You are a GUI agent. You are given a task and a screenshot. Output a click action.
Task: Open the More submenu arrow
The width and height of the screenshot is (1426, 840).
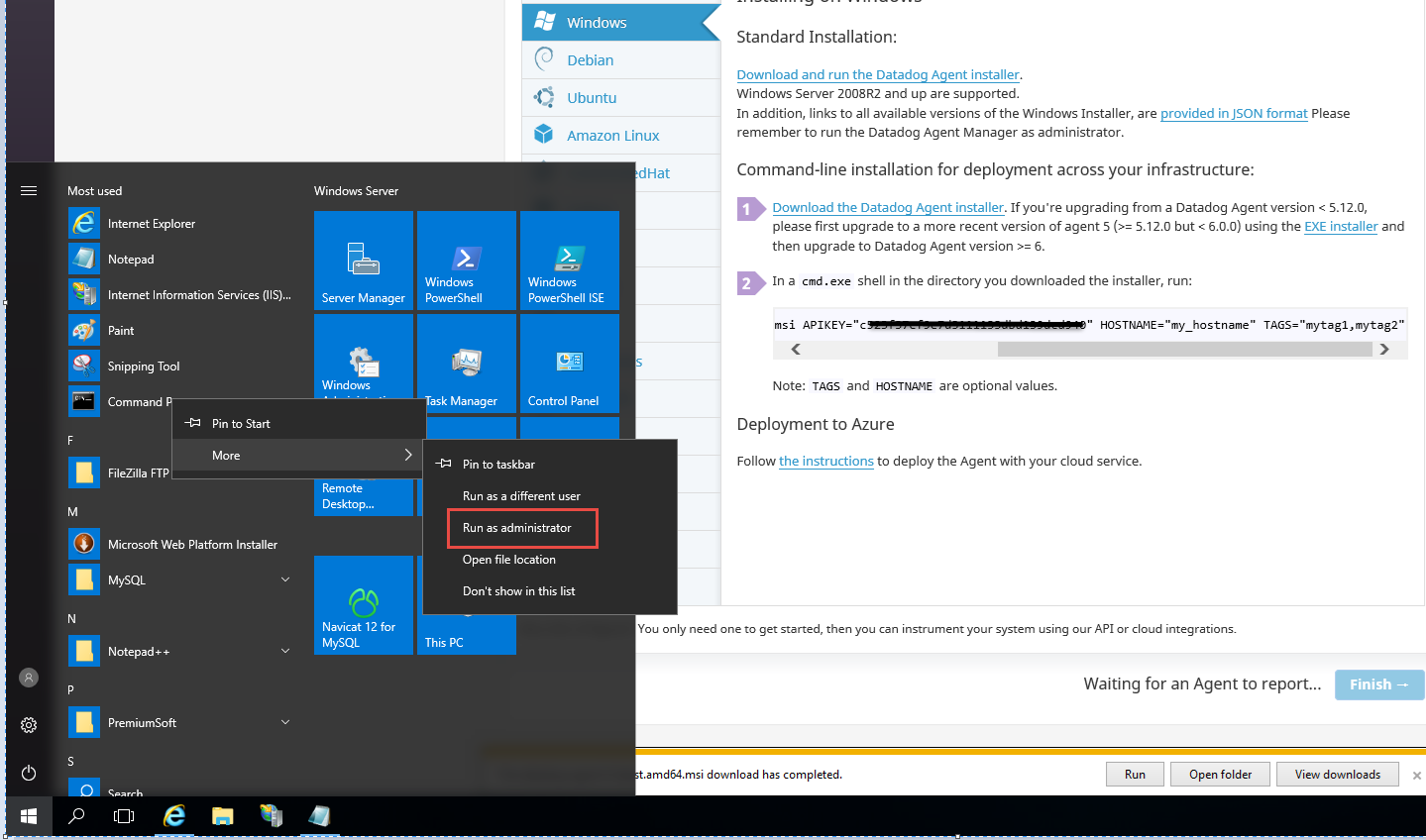[408, 456]
